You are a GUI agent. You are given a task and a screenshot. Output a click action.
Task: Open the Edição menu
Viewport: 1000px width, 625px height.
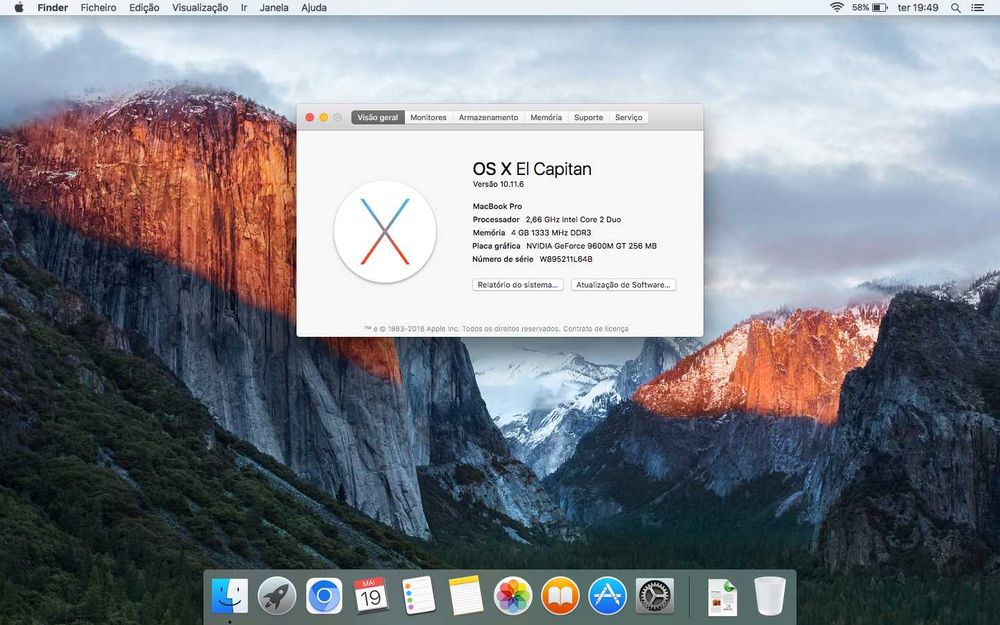click(144, 8)
